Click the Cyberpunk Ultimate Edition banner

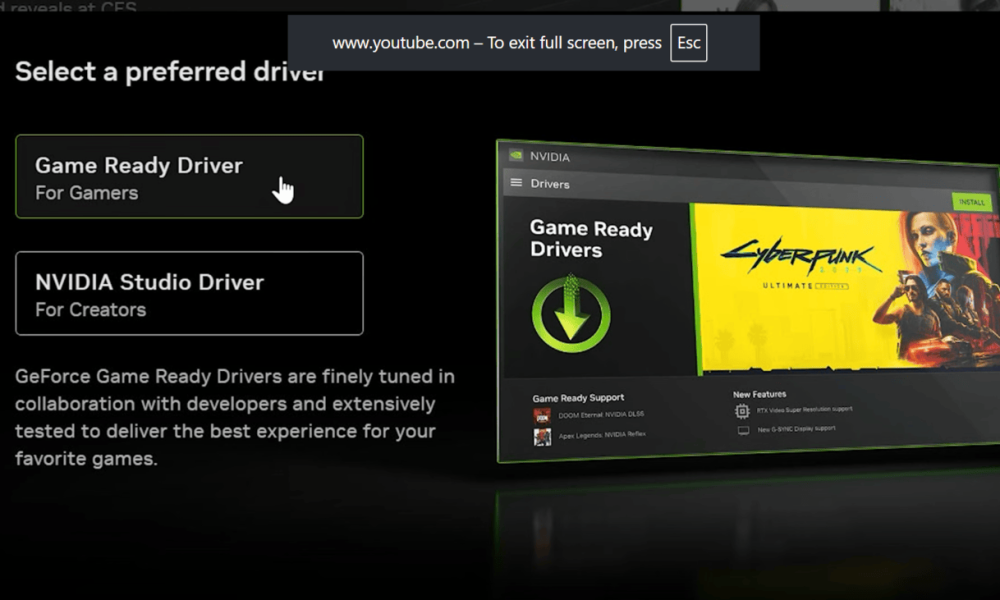[x=845, y=288]
